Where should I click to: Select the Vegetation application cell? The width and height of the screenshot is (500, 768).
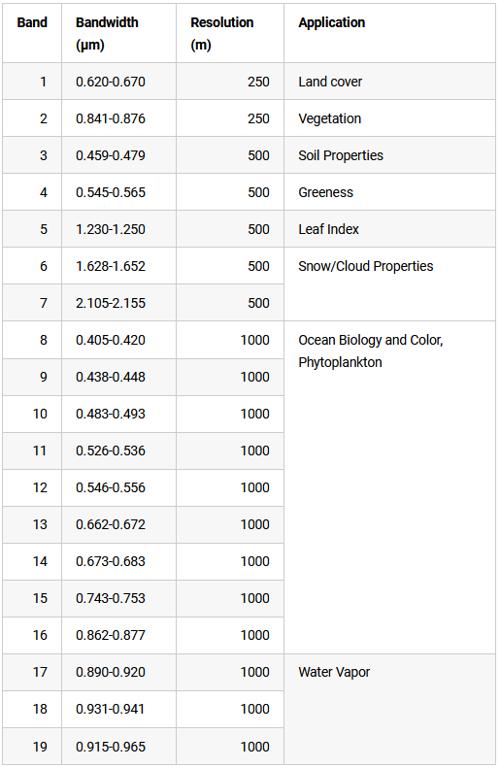[x=390, y=119]
